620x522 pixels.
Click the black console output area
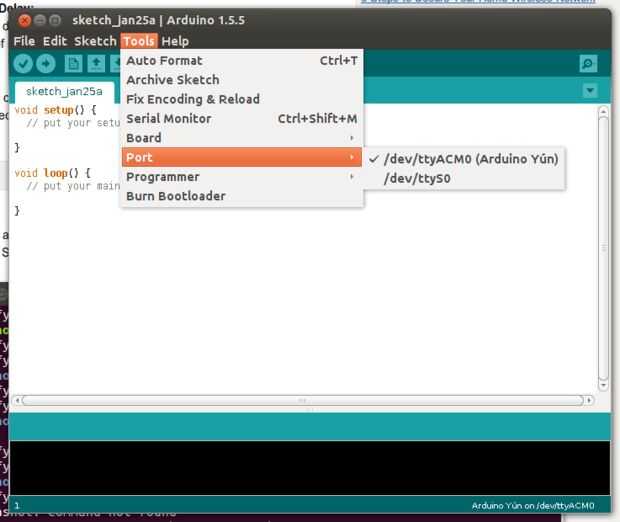[x=310, y=468]
